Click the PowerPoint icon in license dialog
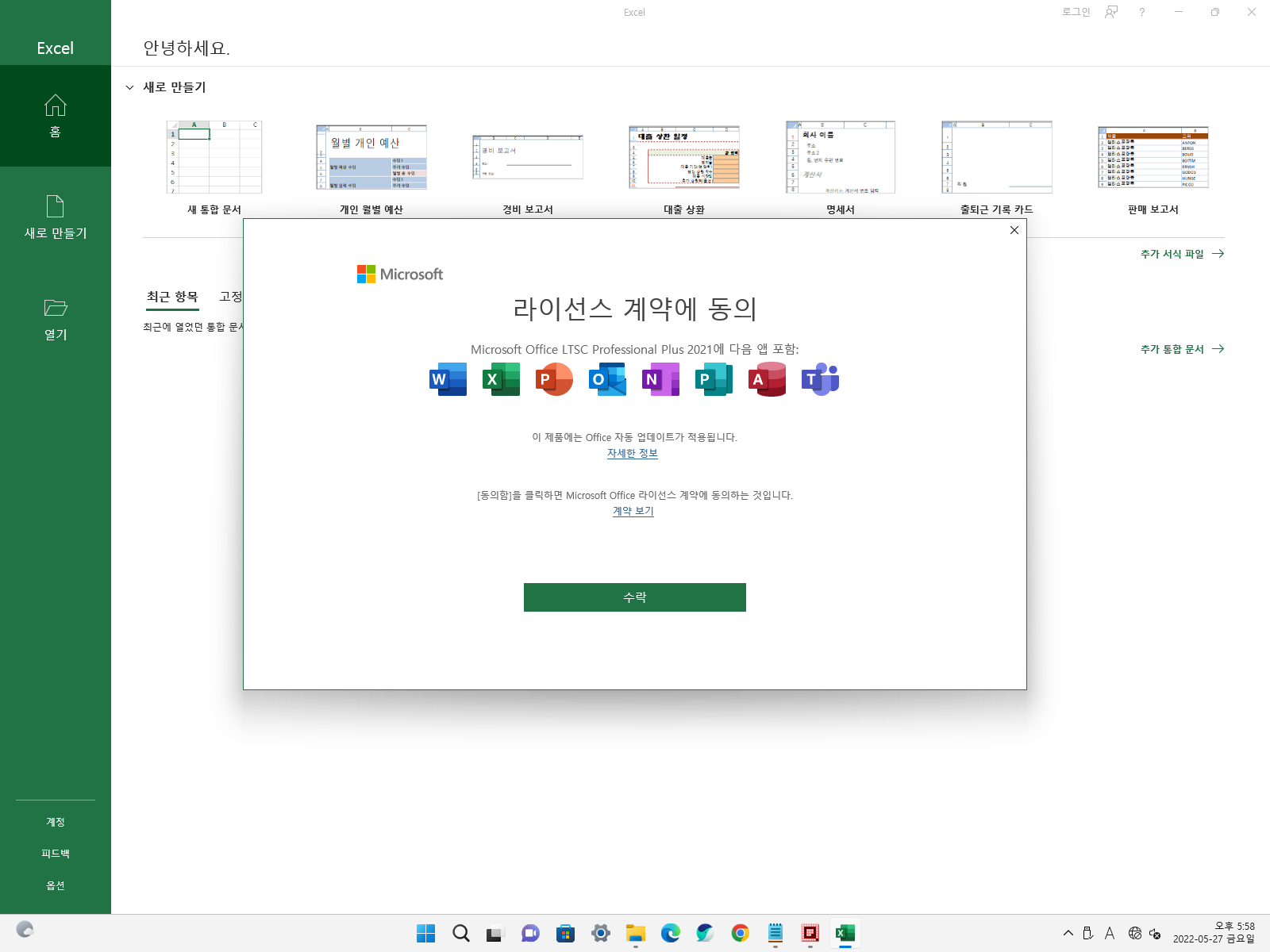The height and width of the screenshot is (952, 1270). (554, 379)
